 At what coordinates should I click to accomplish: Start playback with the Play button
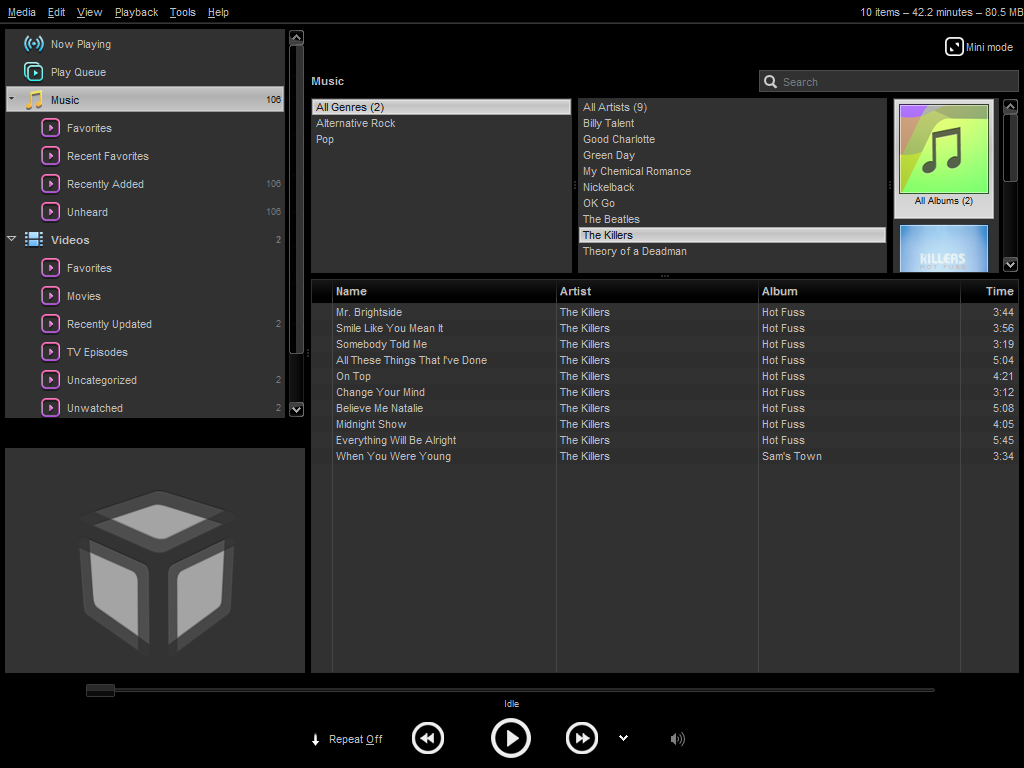point(511,739)
